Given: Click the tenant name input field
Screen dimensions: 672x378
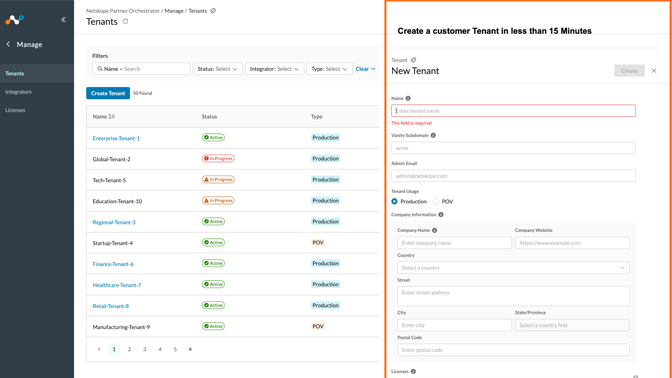Looking at the screenshot, I should (513, 111).
